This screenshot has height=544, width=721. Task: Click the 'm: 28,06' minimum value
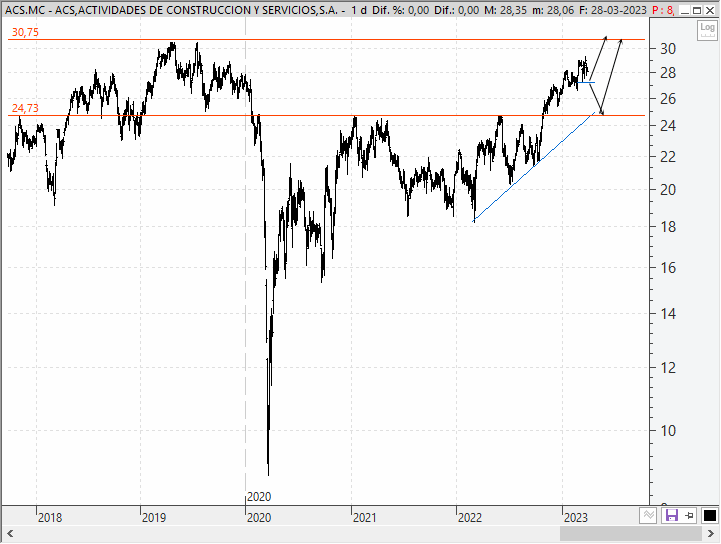pyautogui.click(x=553, y=10)
